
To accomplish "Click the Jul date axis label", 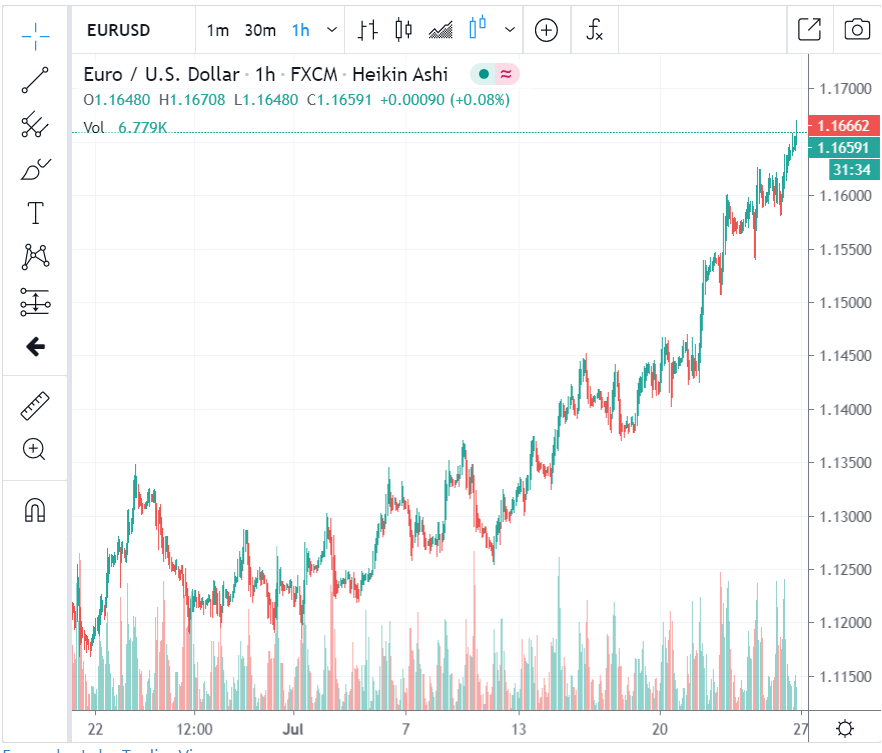I will [x=293, y=729].
